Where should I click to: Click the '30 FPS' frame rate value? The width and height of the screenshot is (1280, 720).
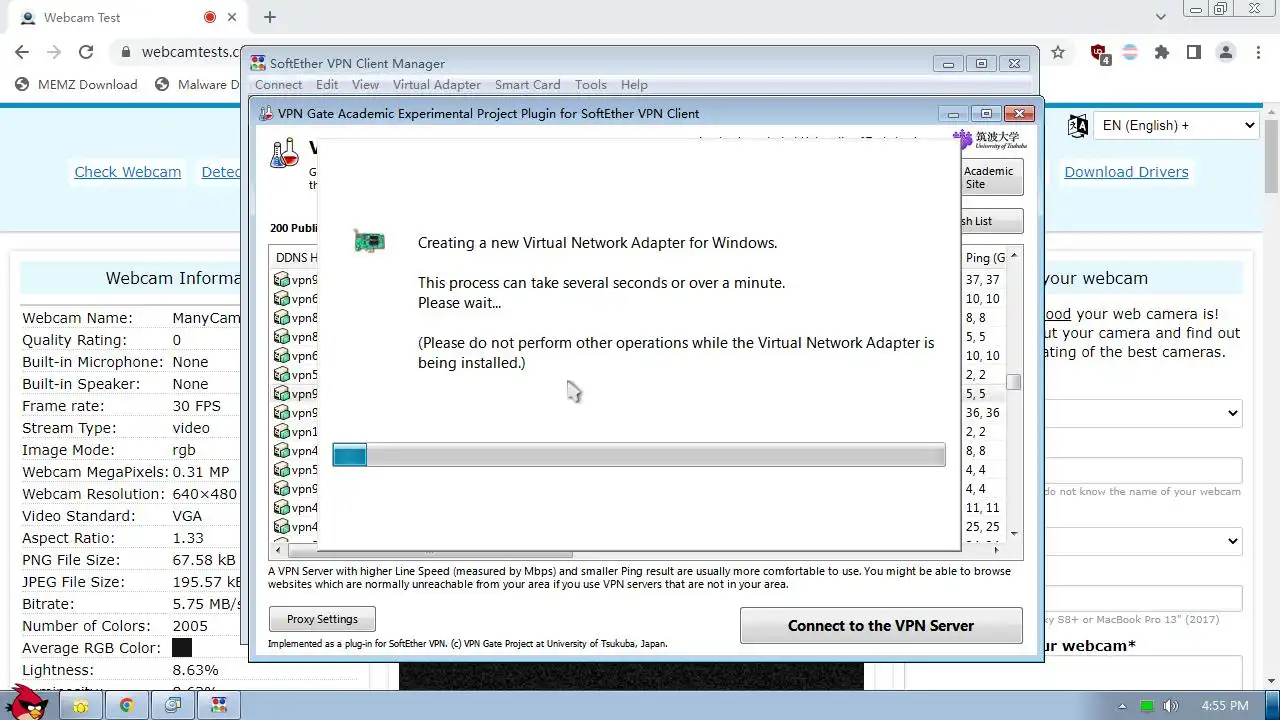195,406
